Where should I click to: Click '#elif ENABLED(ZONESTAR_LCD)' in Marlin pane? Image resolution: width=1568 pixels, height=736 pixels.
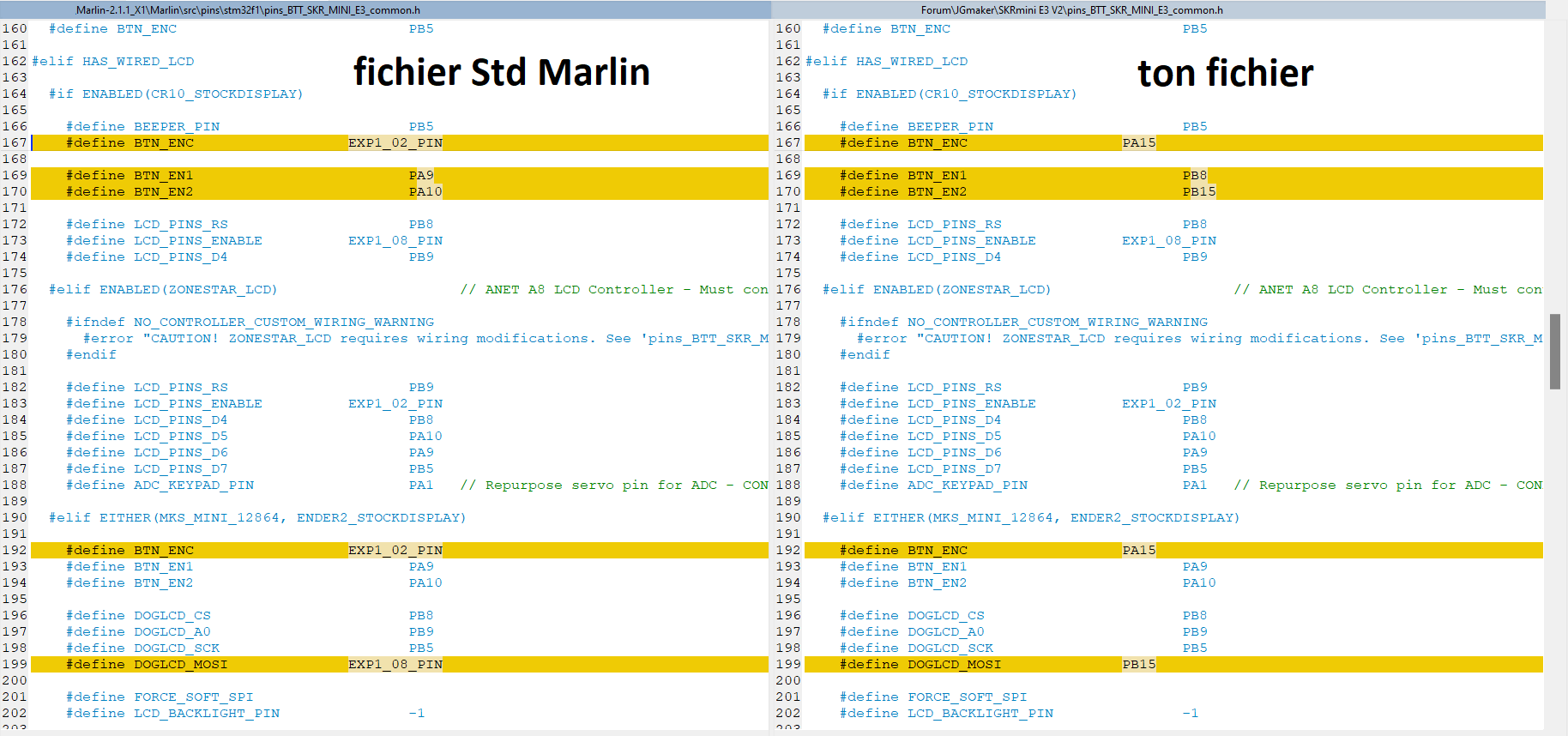(x=163, y=290)
